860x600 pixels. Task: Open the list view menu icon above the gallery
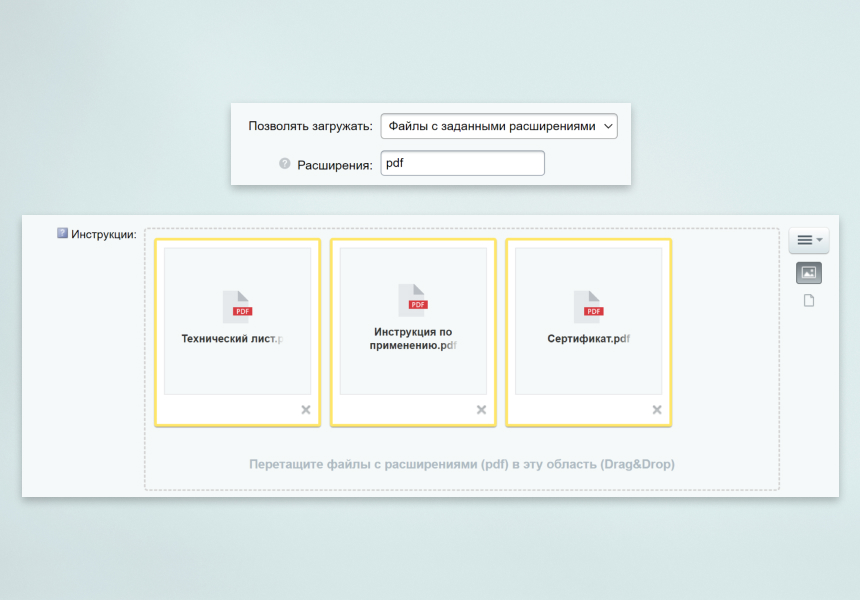click(x=805, y=239)
